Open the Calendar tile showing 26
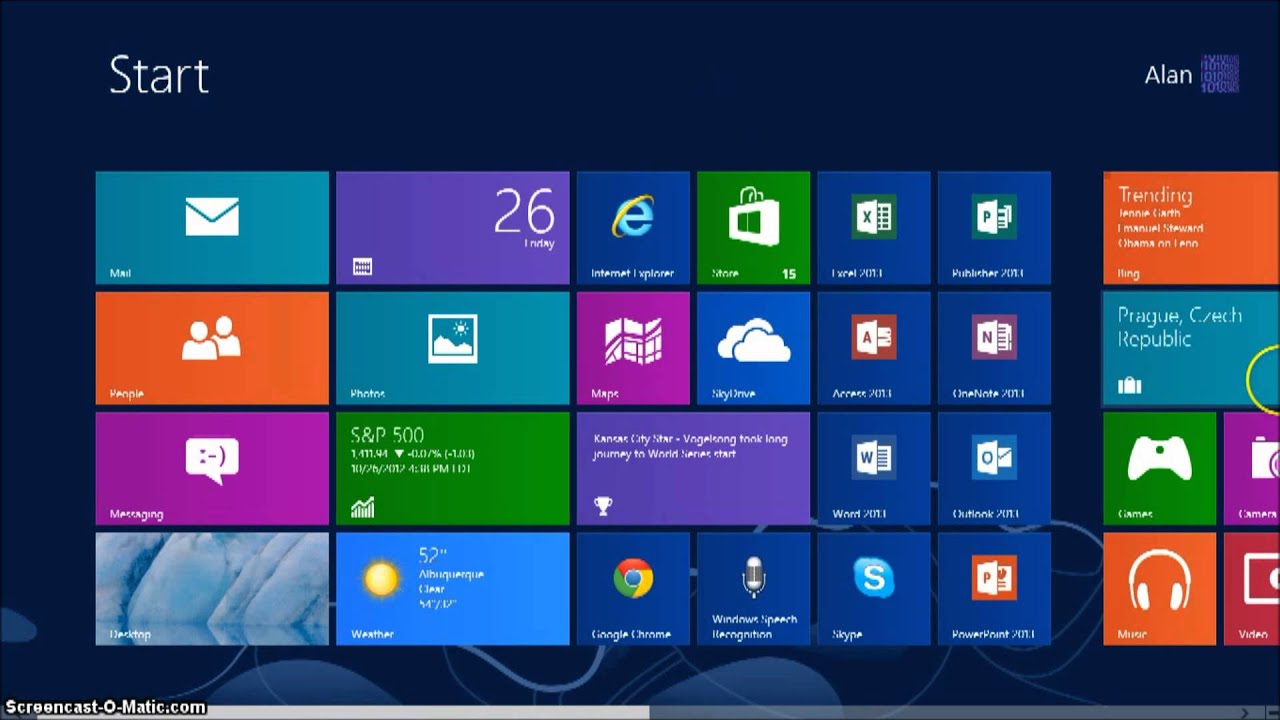This screenshot has width=1280, height=720. point(453,228)
